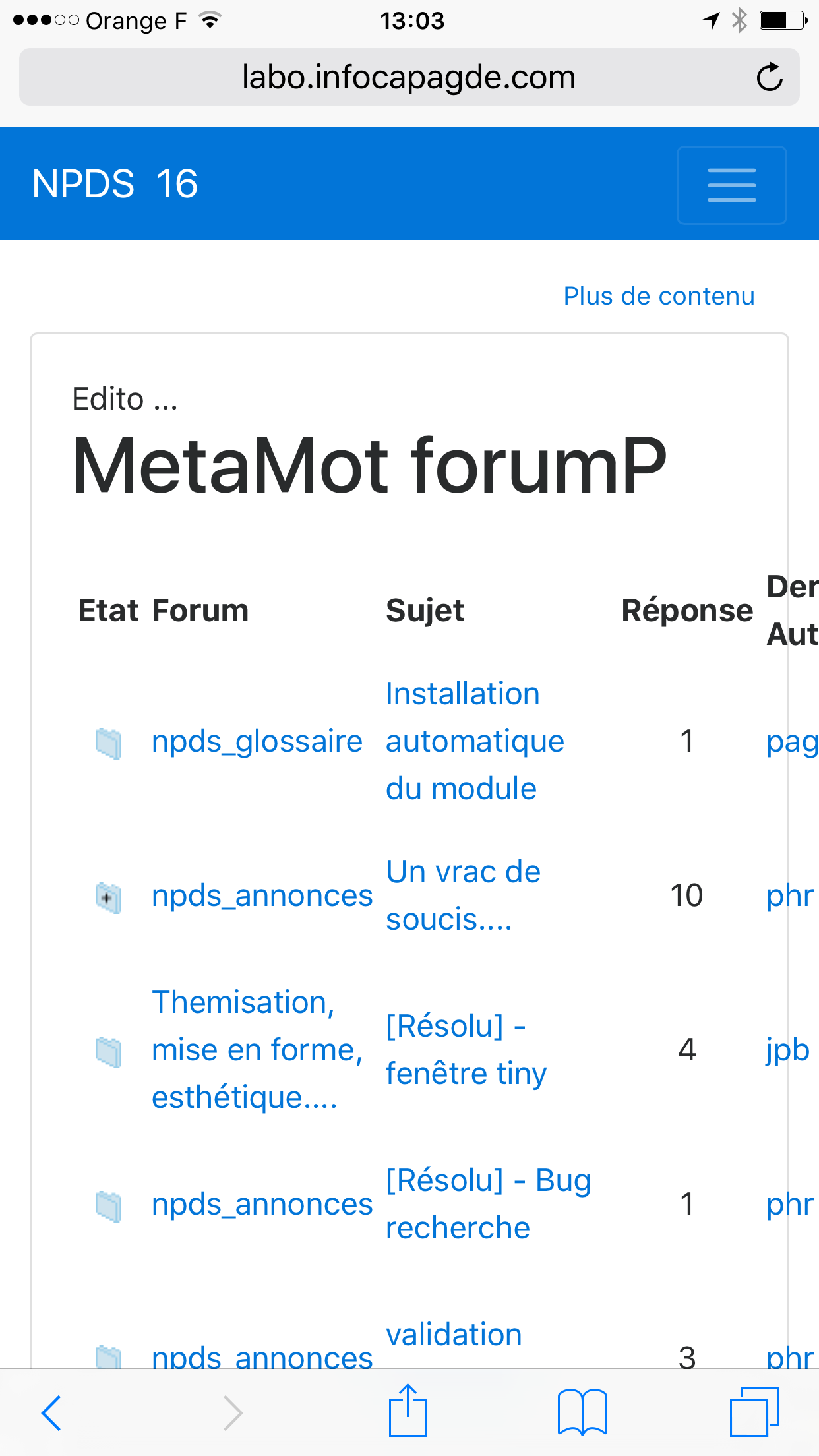Open the Plus de contenu link

[x=659, y=296]
